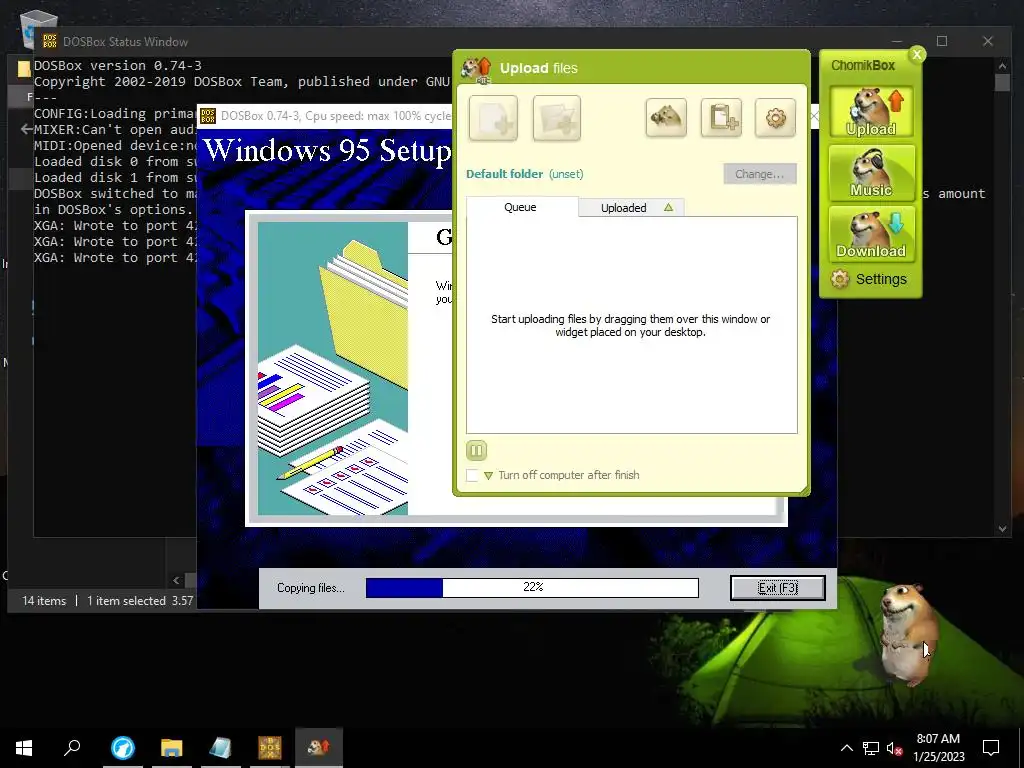The image size is (1024, 768).
Task: Open the Windows Start menu
Action: [24, 748]
